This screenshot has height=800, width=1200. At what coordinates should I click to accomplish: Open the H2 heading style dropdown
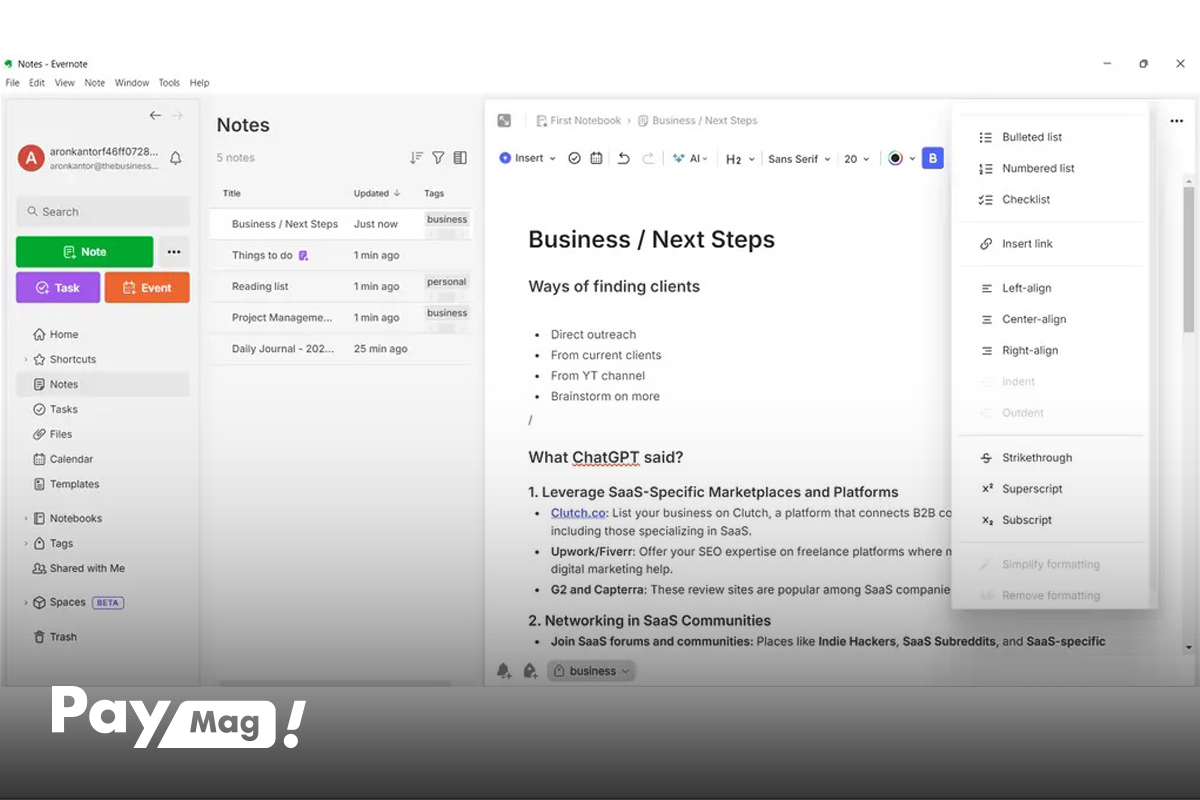739,159
